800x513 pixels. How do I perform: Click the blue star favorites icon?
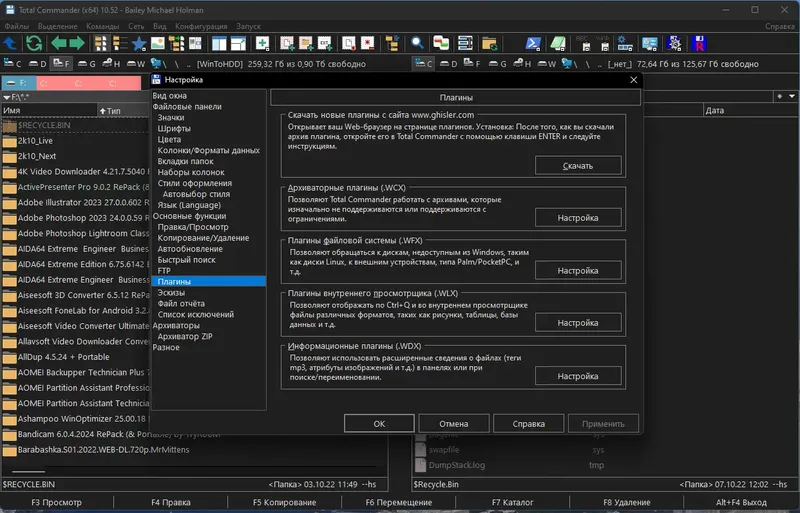coord(139,44)
